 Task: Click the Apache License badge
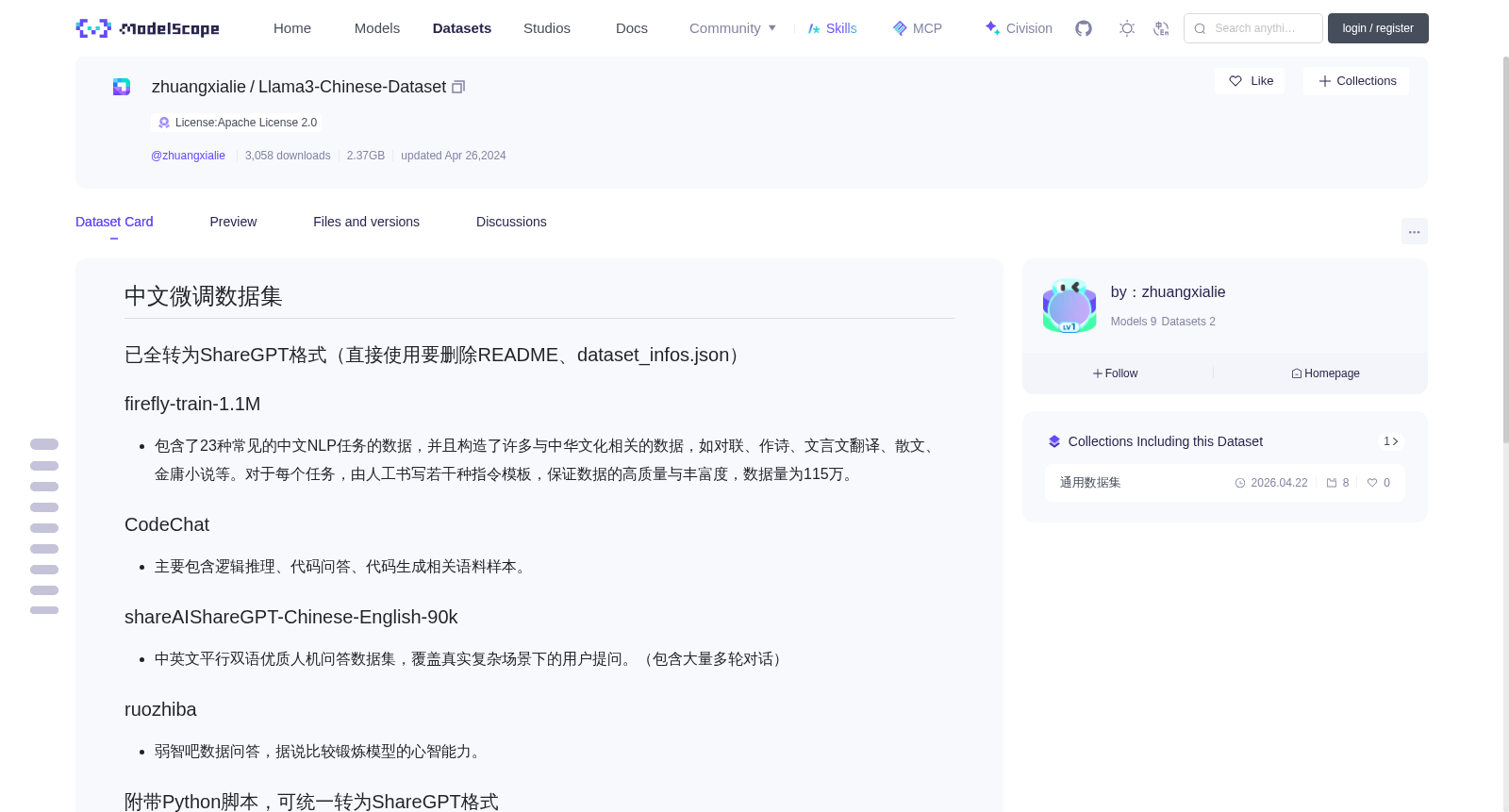(x=237, y=123)
